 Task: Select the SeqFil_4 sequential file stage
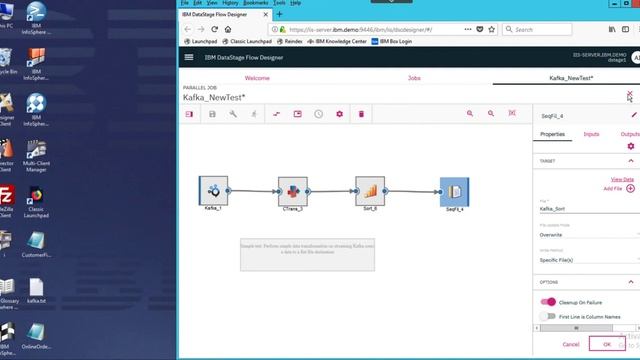[x=455, y=192]
